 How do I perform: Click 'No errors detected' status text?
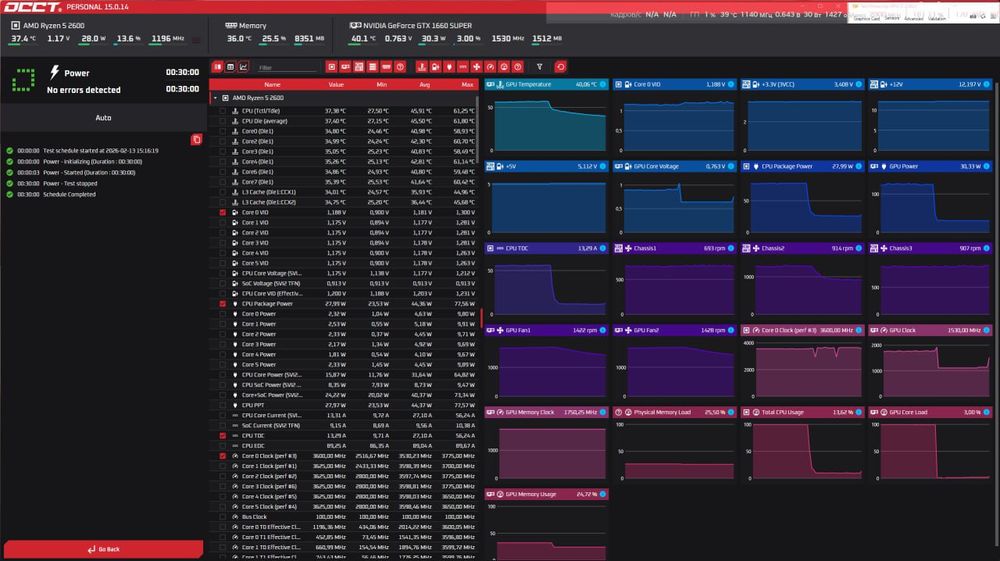(x=84, y=90)
